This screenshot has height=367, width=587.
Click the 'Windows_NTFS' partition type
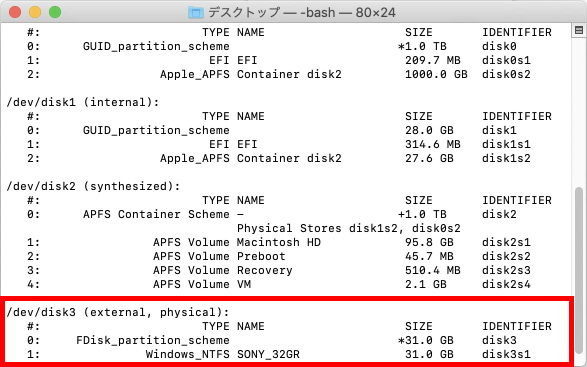(188, 354)
